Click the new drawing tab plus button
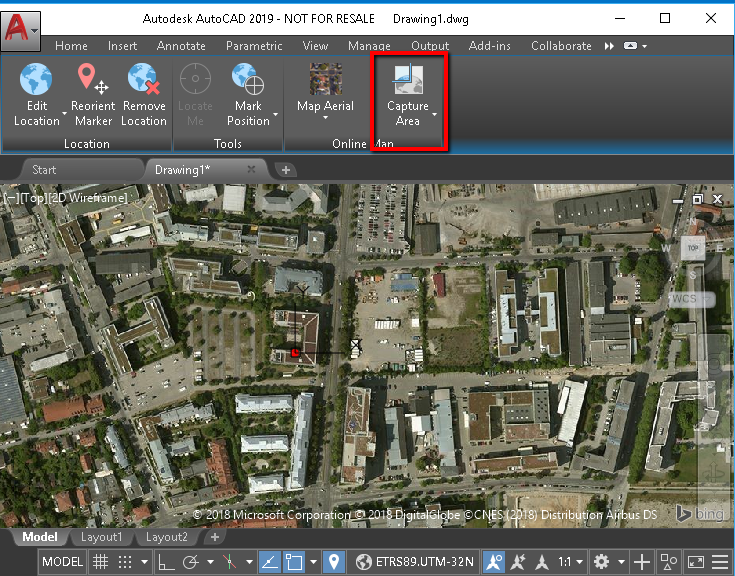The image size is (735, 576). pos(286,170)
